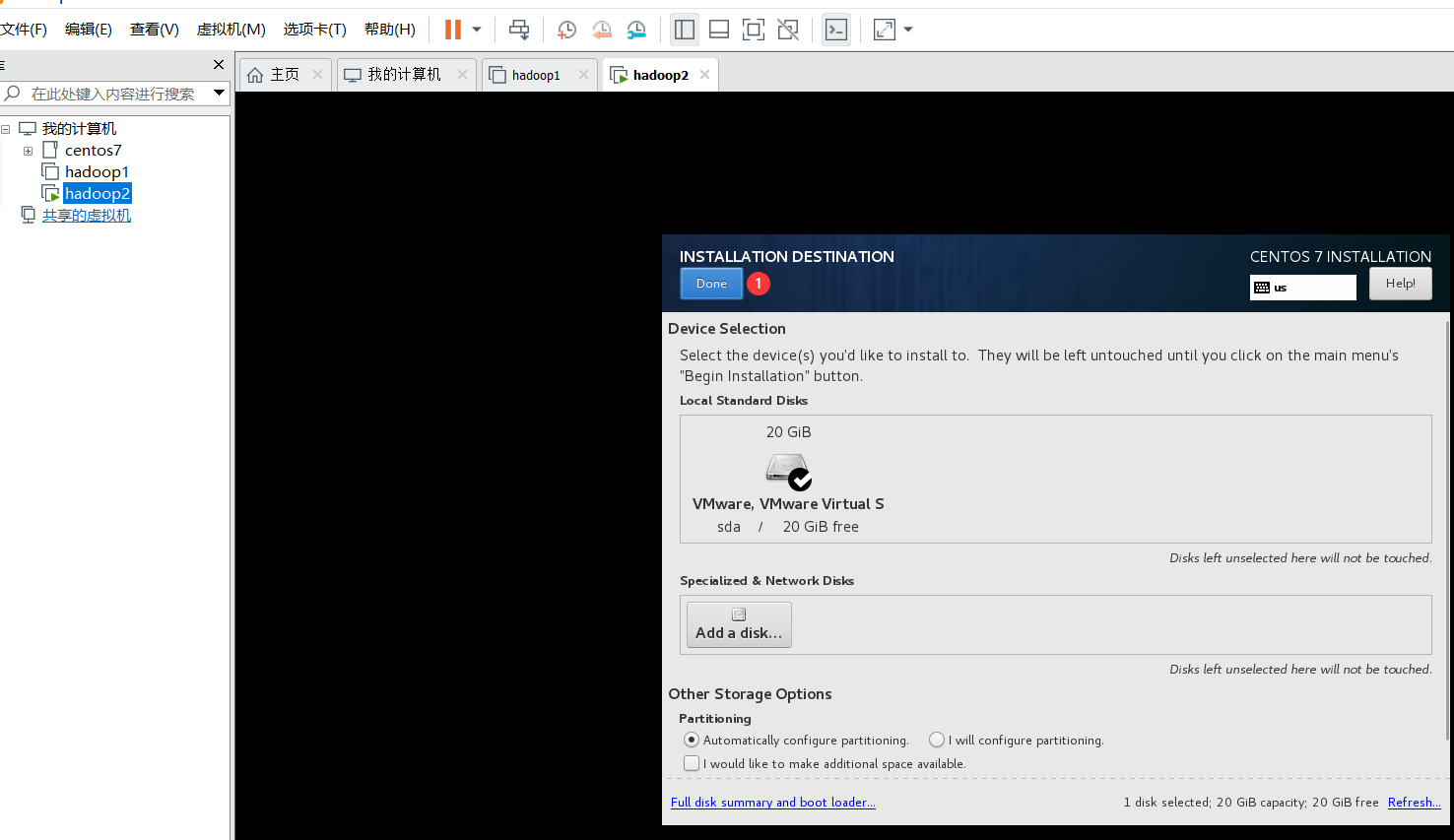
Task: Toggle the library sidebar panel icon
Action: click(685, 30)
